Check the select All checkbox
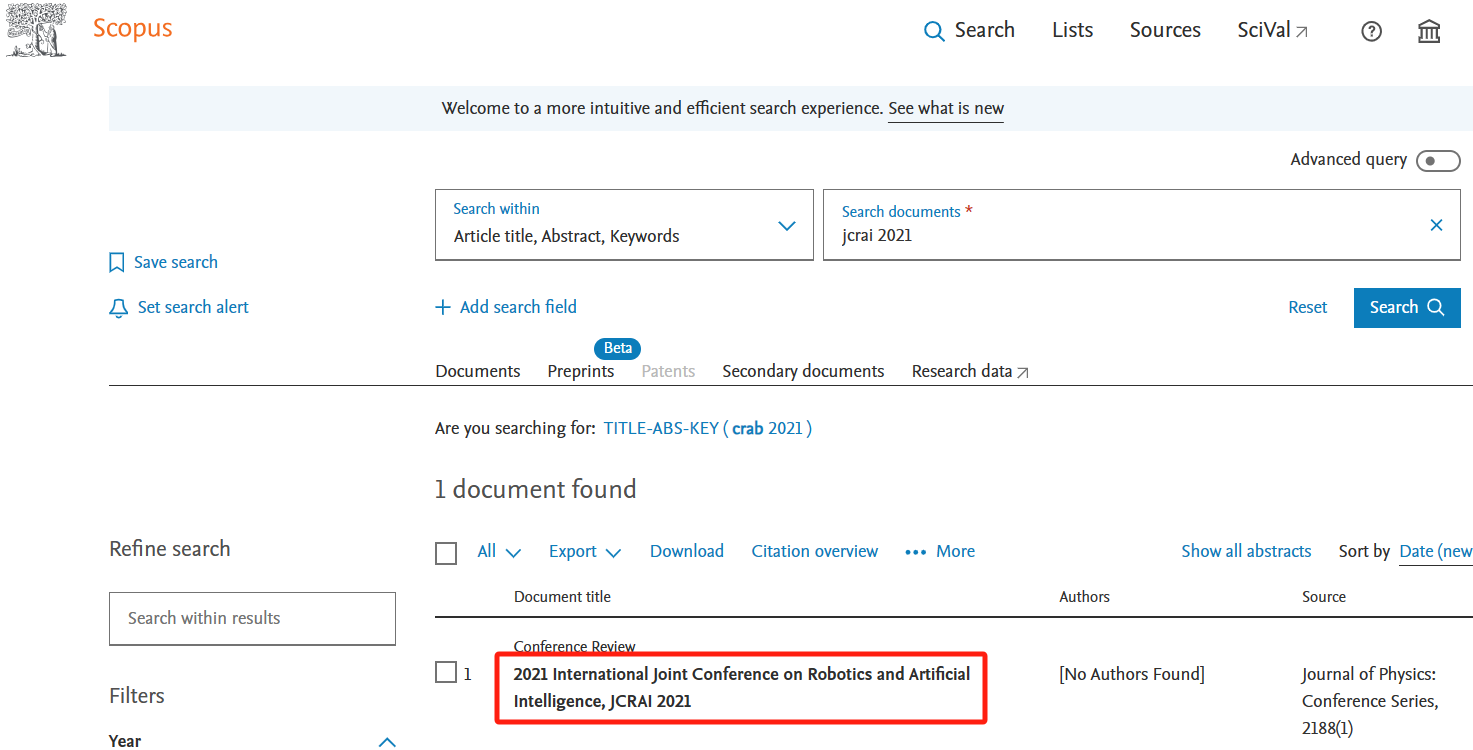This screenshot has height=750, width=1473. (x=446, y=553)
